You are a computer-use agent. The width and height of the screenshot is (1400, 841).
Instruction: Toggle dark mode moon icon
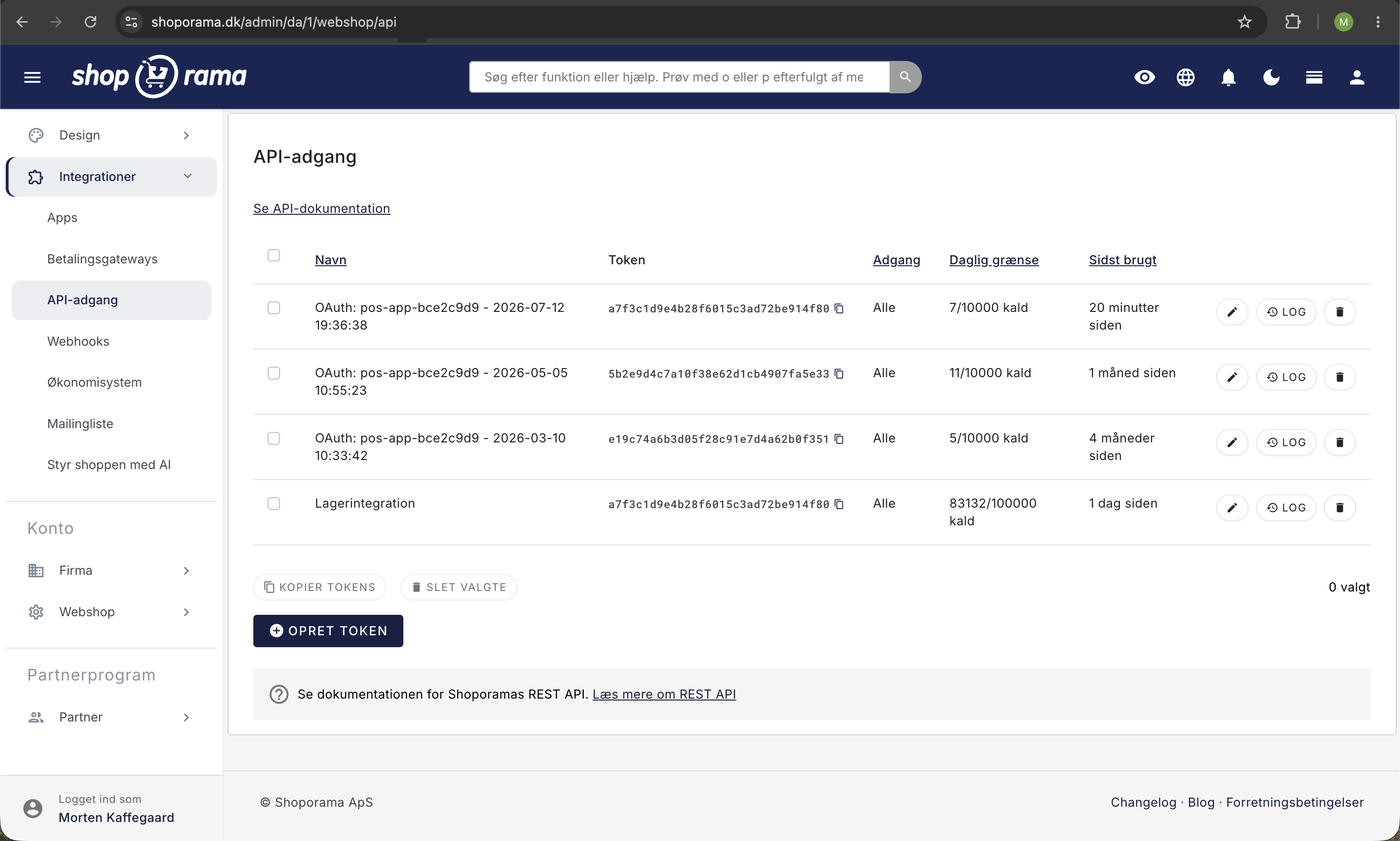[1271, 77]
